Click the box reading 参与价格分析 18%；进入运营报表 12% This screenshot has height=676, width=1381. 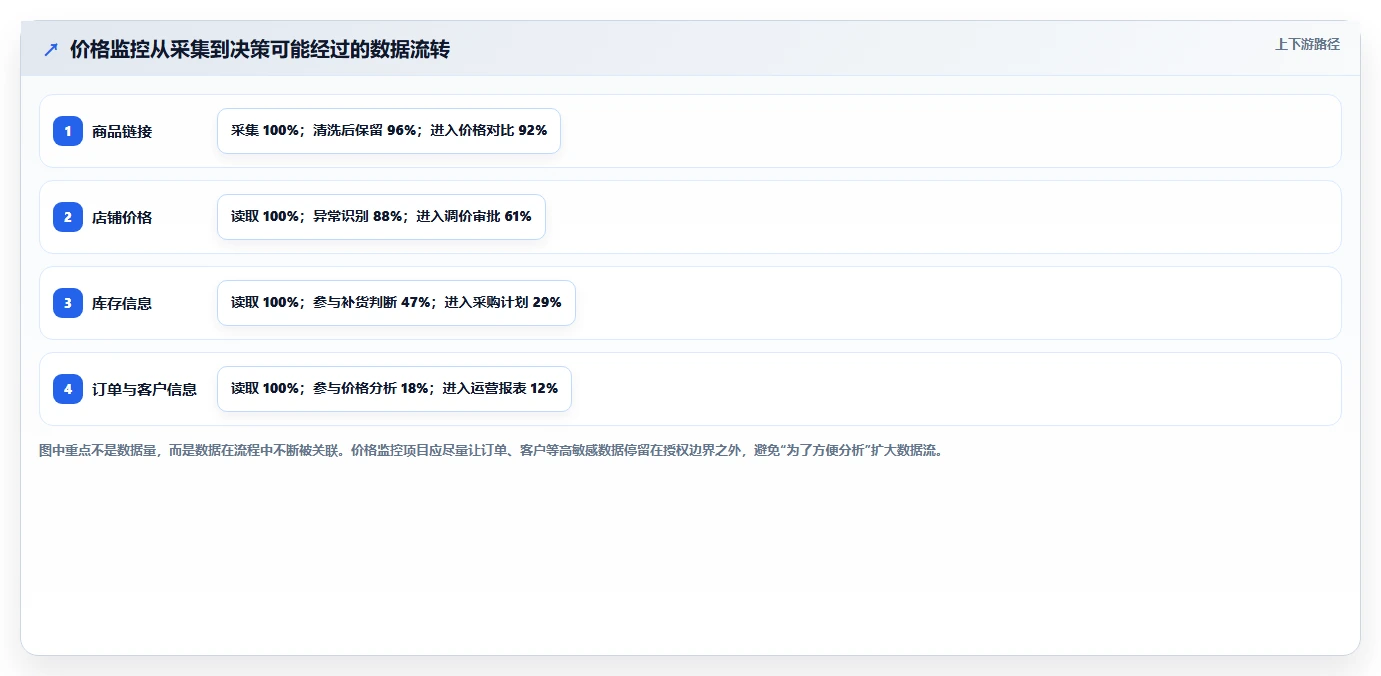click(394, 389)
